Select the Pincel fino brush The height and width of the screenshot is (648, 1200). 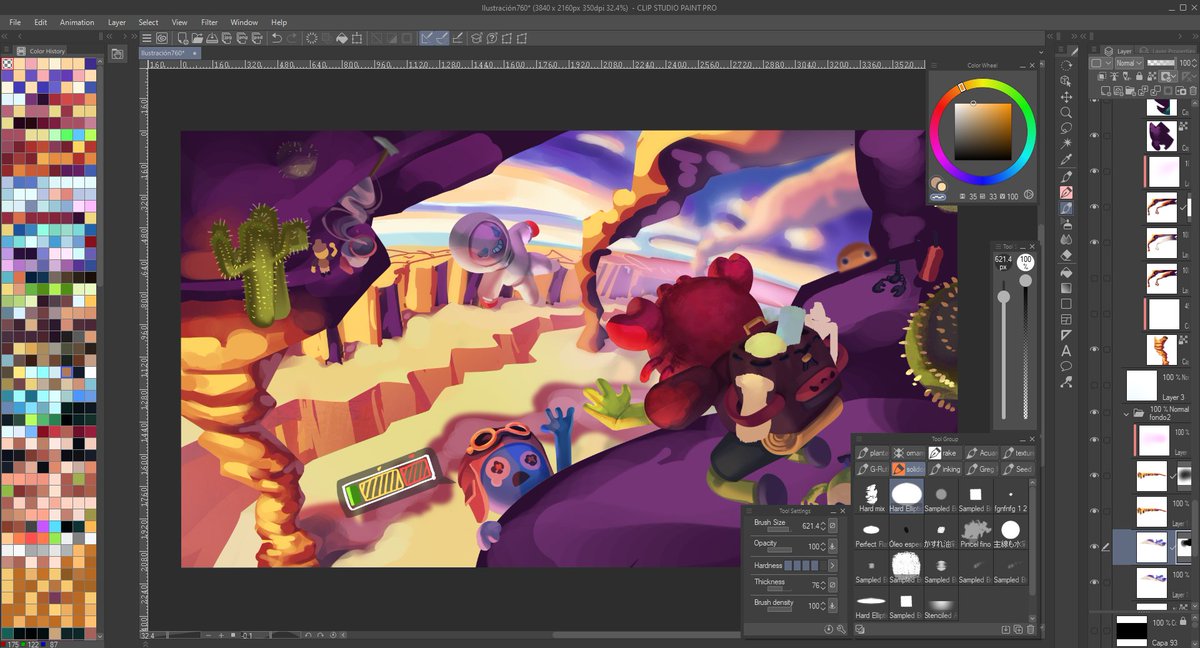pos(975,532)
